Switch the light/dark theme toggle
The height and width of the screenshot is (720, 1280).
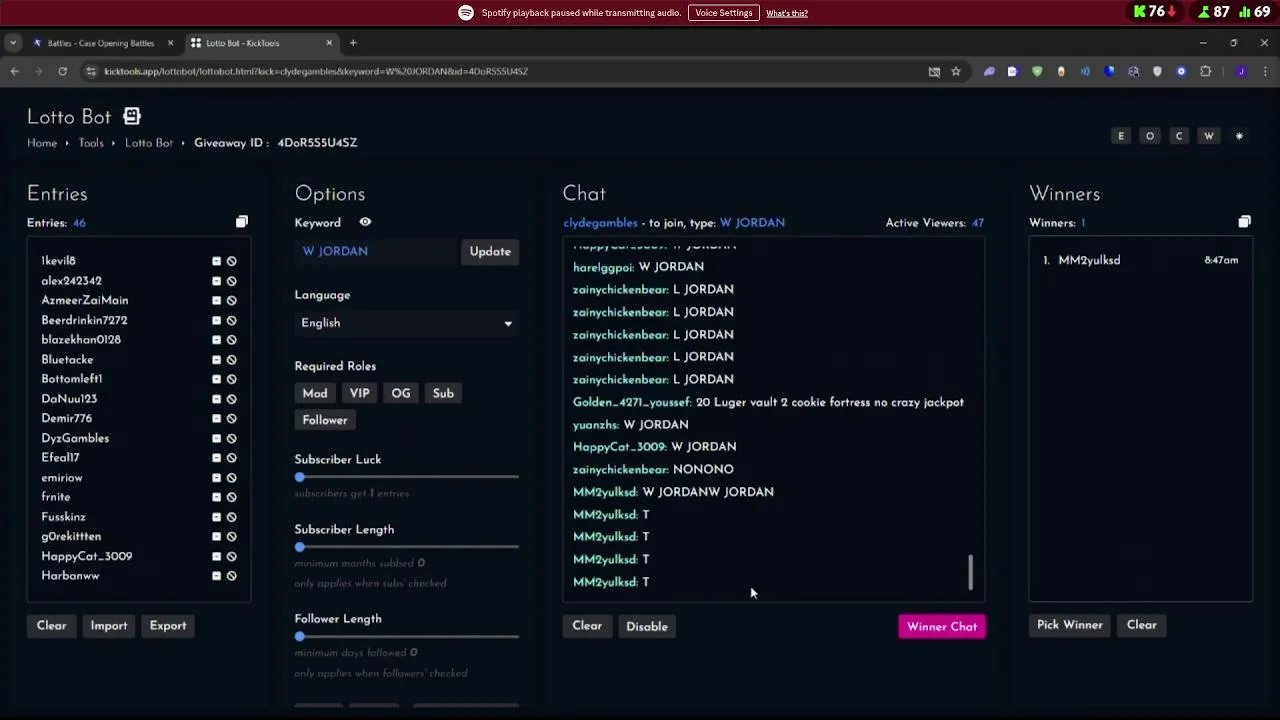pyautogui.click(x=1239, y=136)
